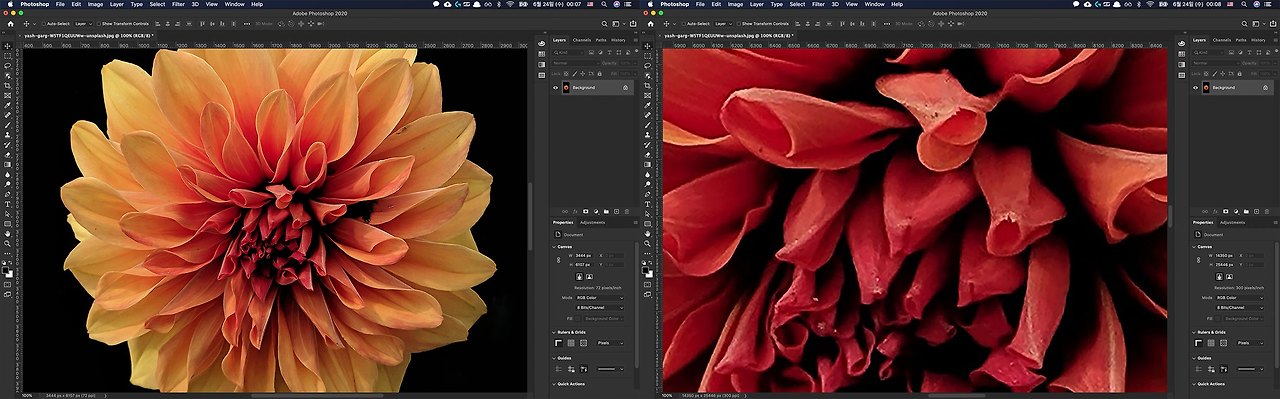This screenshot has height=399, width=1280.
Task: Collapse the Canvas section in left Properties panel
Action: point(553,246)
